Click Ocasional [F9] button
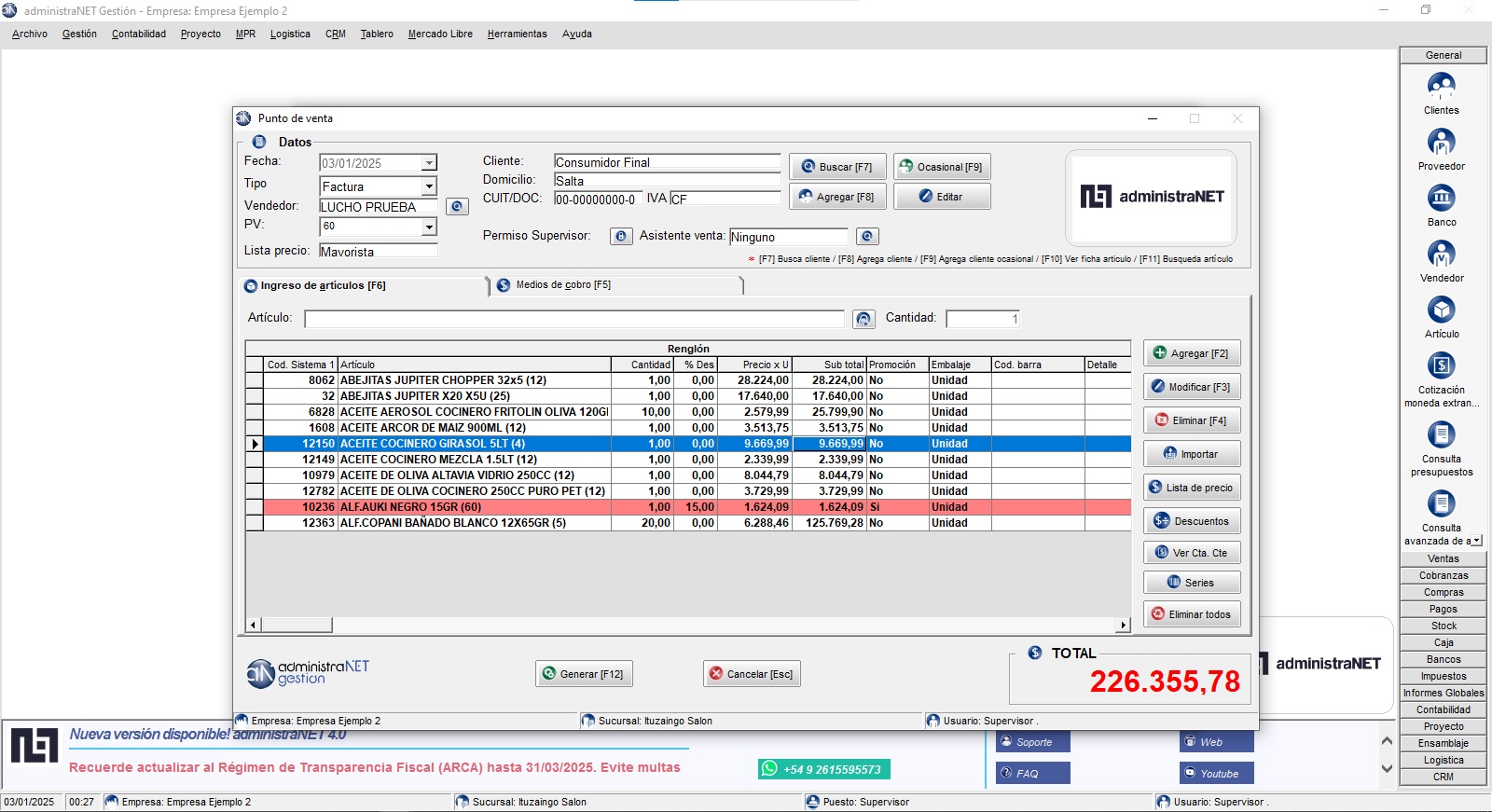This screenshot has width=1492, height=812. 942,167
